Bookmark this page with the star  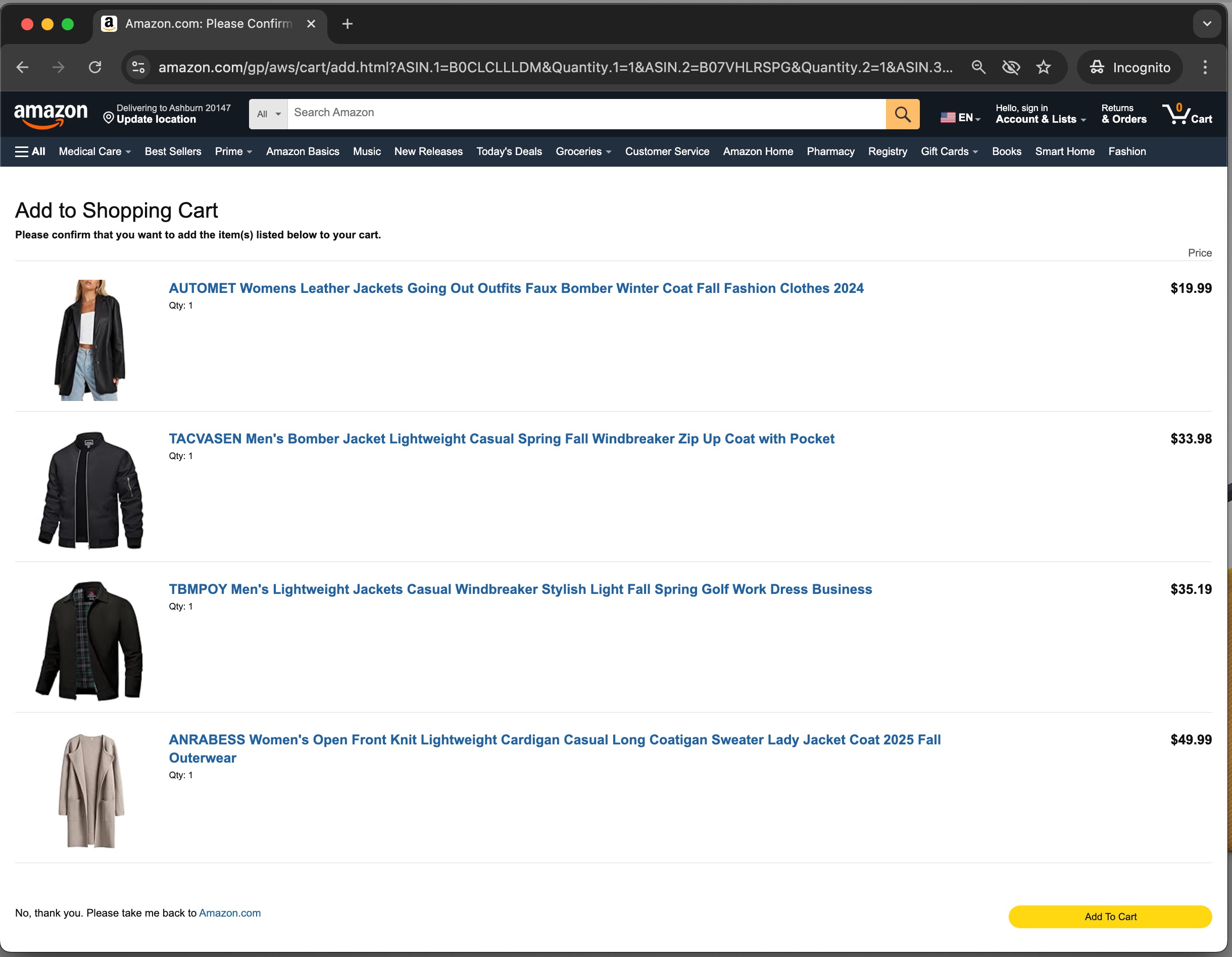pyautogui.click(x=1044, y=68)
